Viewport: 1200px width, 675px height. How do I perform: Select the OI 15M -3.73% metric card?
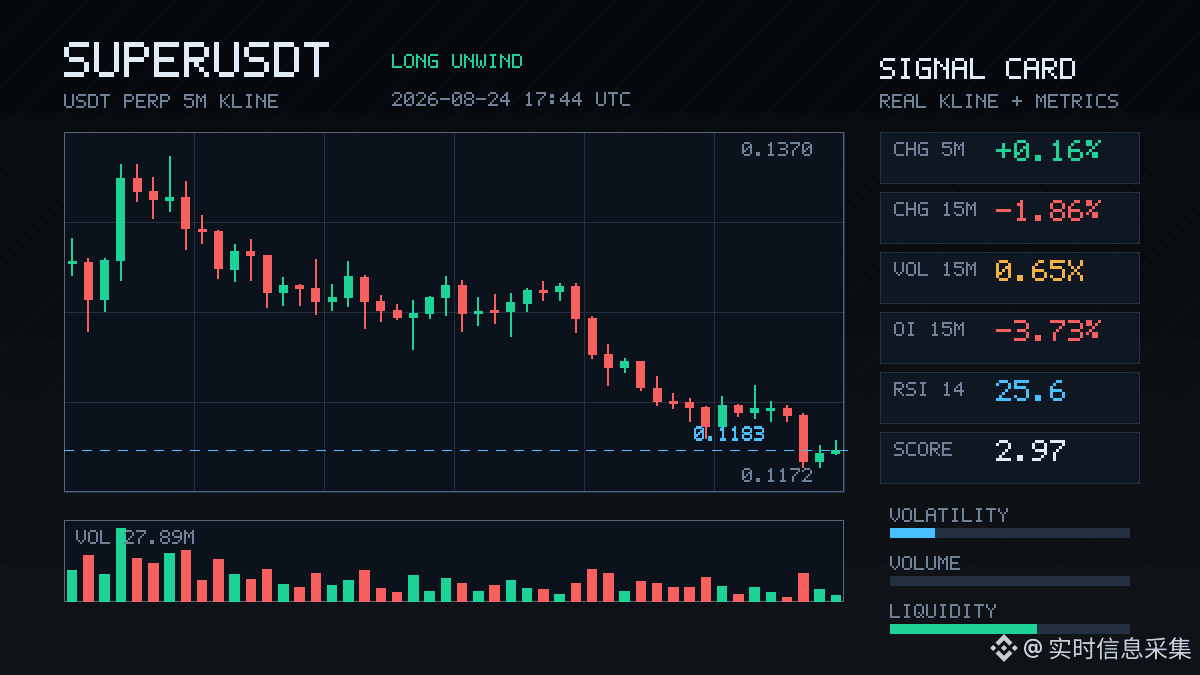click(x=1009, y=338)
